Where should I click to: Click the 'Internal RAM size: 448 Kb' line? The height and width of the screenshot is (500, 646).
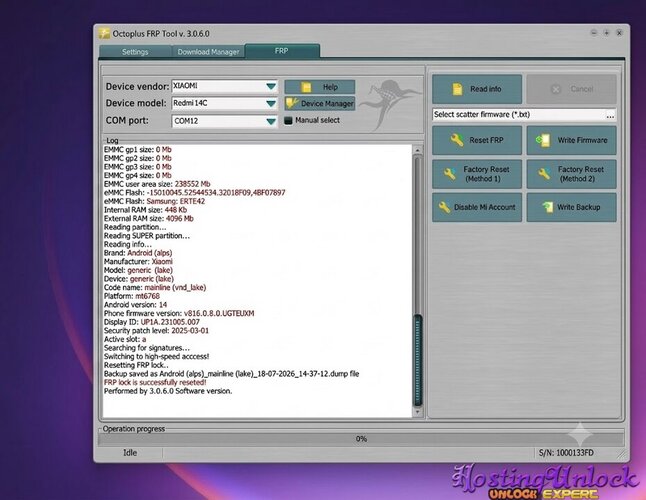point(145,210)
